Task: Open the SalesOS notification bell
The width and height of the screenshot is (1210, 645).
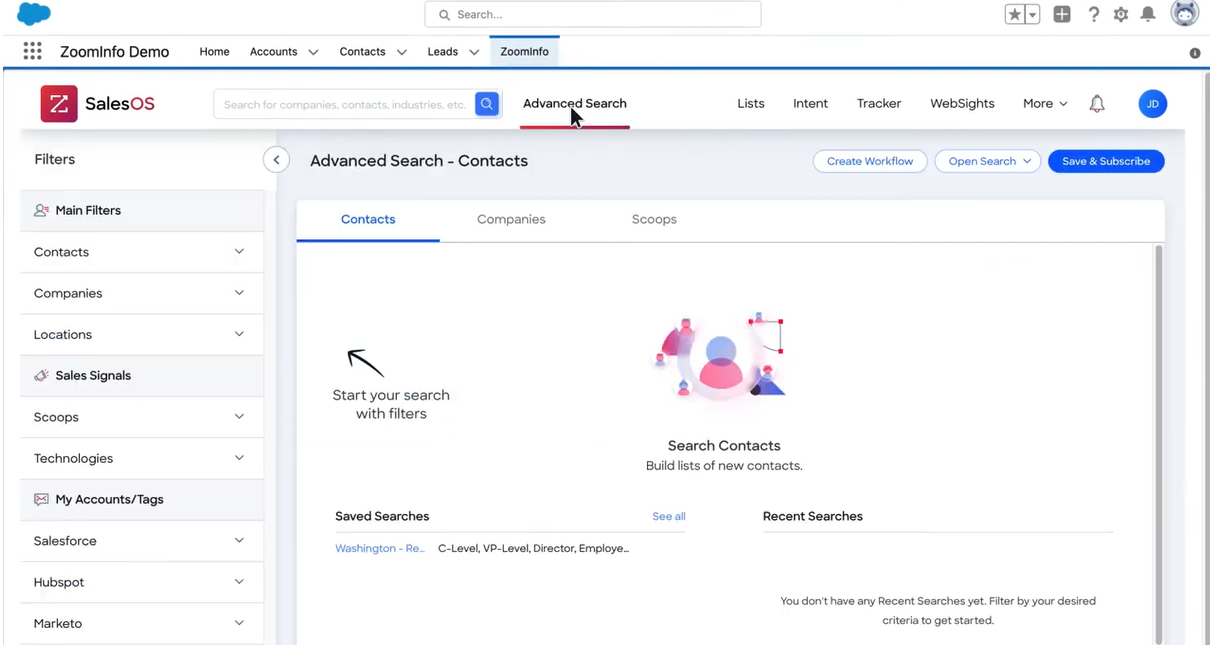Action: click(x=1097, y=104)
